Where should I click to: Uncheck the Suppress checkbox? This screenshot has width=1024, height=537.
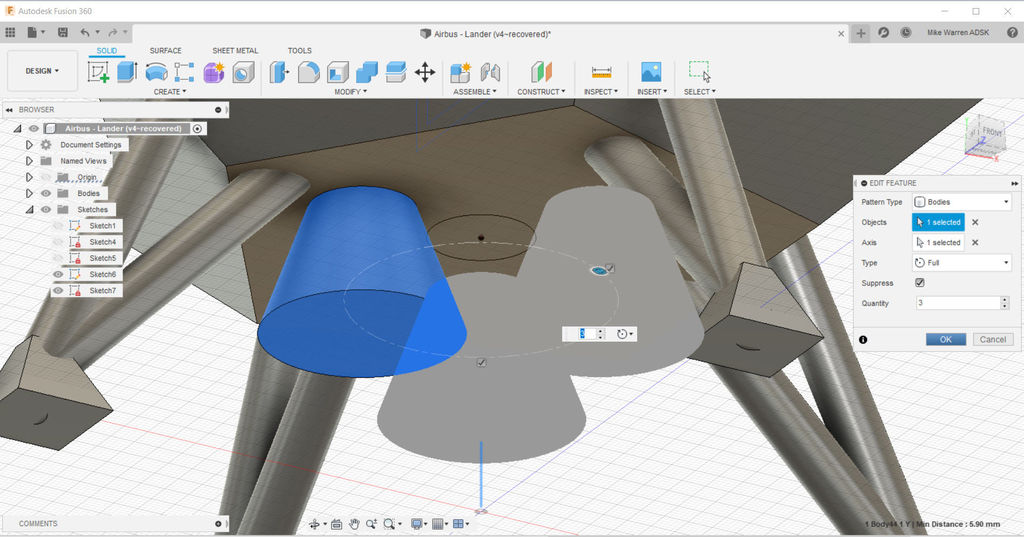click(920, 283)
